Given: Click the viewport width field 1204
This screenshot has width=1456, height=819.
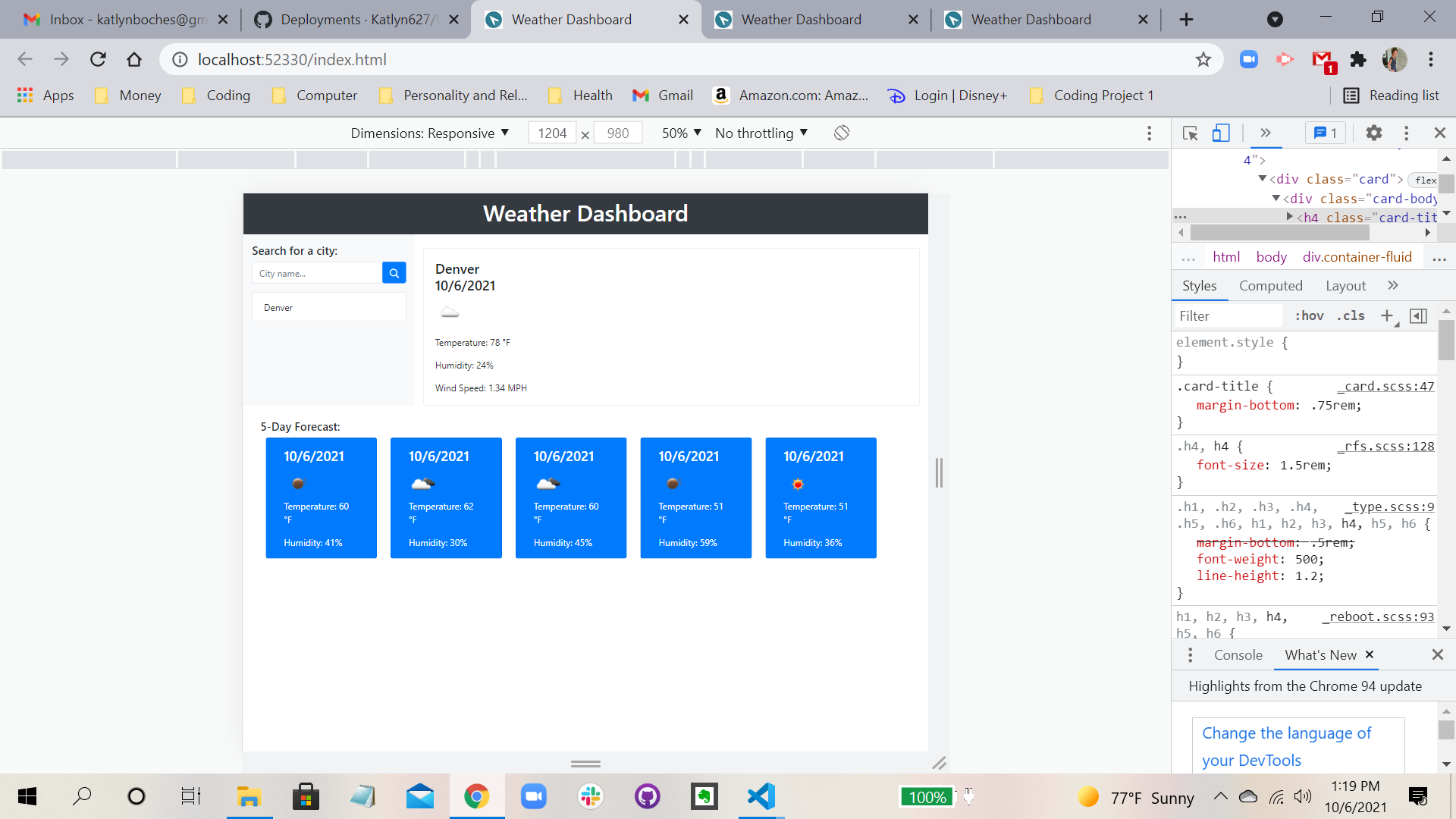Looking at the screenshot, I should click(x=552, y=133).
